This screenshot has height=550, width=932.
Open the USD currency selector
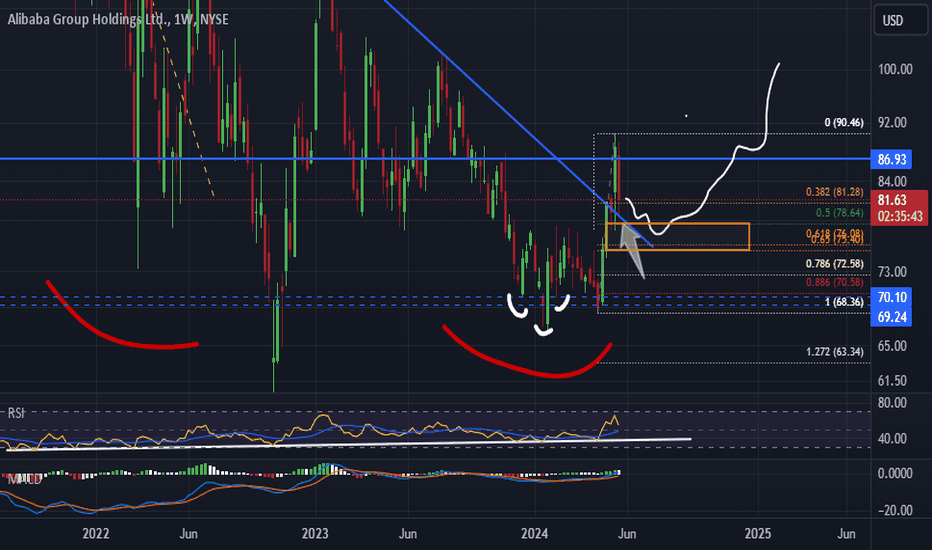coord(900,21)
